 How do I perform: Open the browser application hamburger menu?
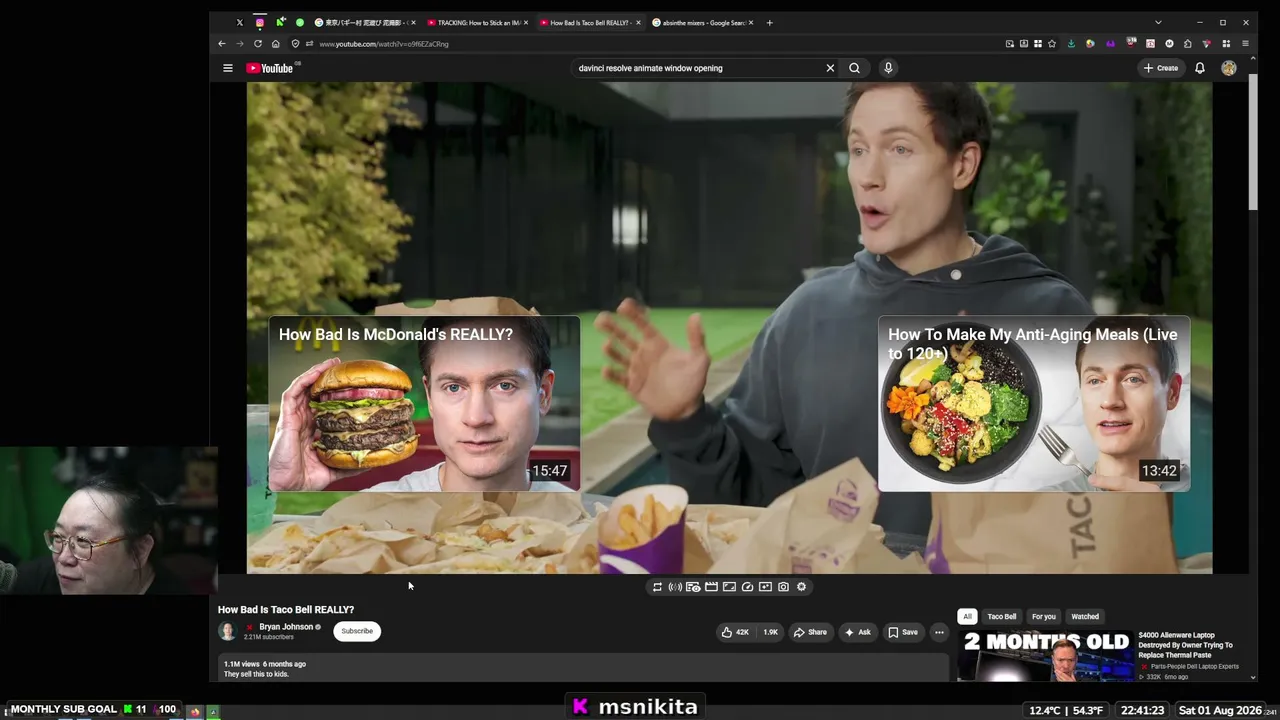(x=1245, y=44)
